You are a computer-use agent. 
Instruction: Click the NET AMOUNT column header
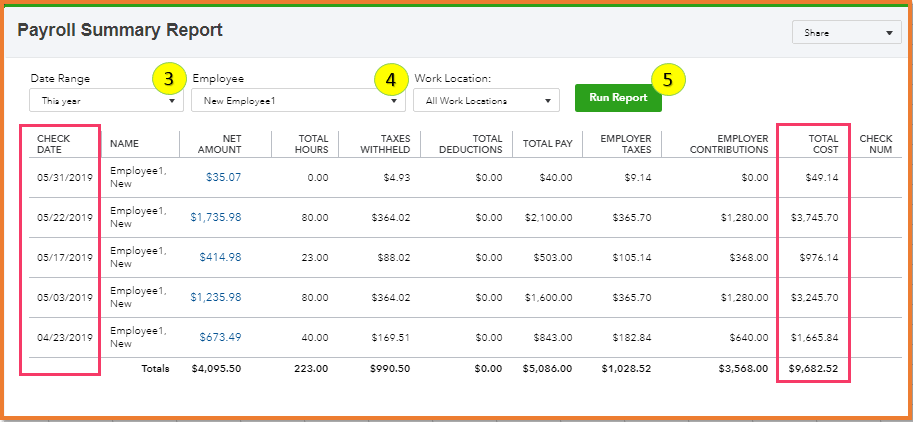(x=220, y=144)
